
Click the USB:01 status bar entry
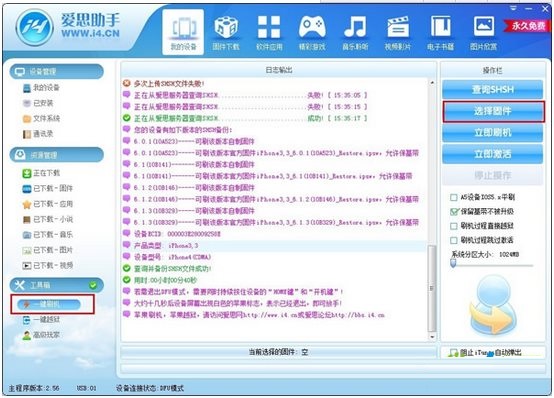[x=86, y=388]
